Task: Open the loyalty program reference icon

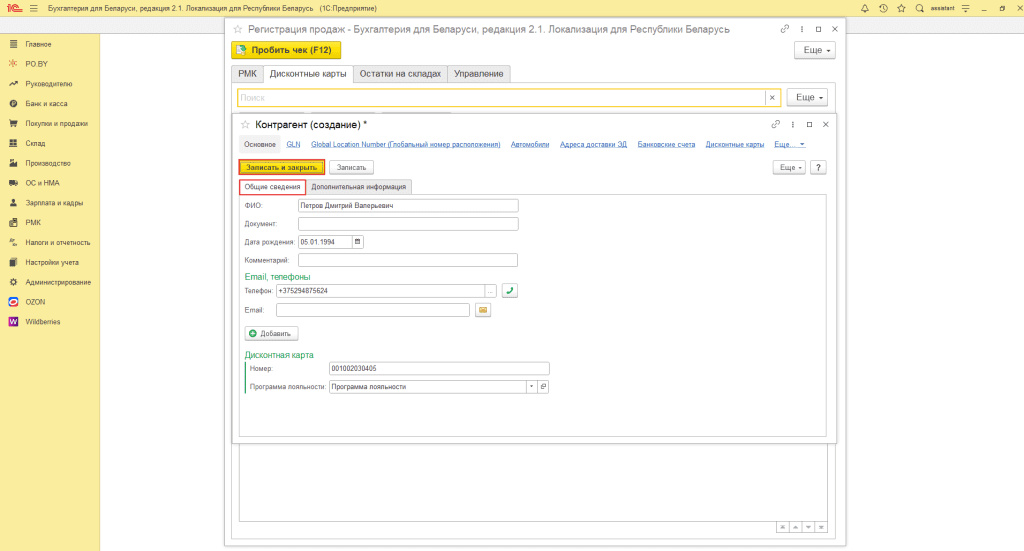Action: click(543, 387)
